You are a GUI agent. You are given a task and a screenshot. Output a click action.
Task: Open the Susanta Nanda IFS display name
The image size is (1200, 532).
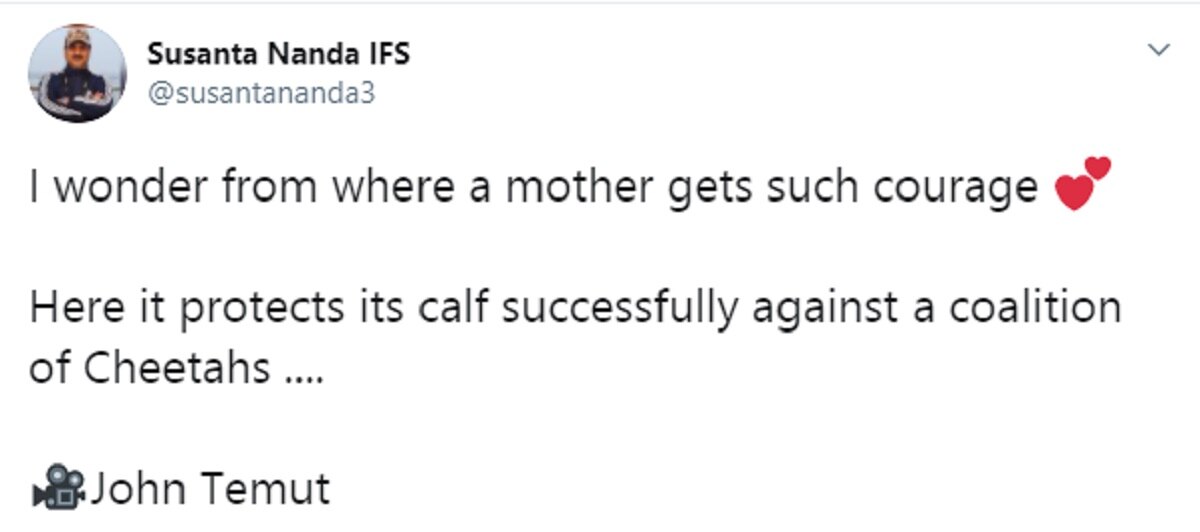[278, 54]
